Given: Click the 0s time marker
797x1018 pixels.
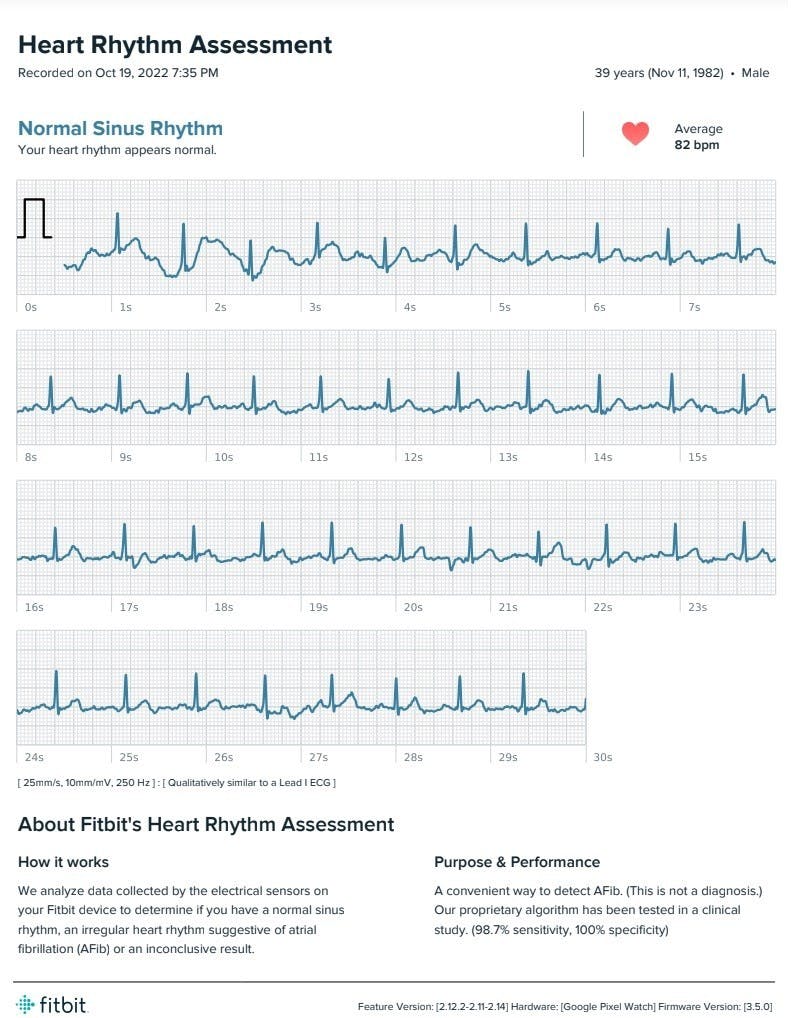Looking at the screenshot, I should [30, 307].
